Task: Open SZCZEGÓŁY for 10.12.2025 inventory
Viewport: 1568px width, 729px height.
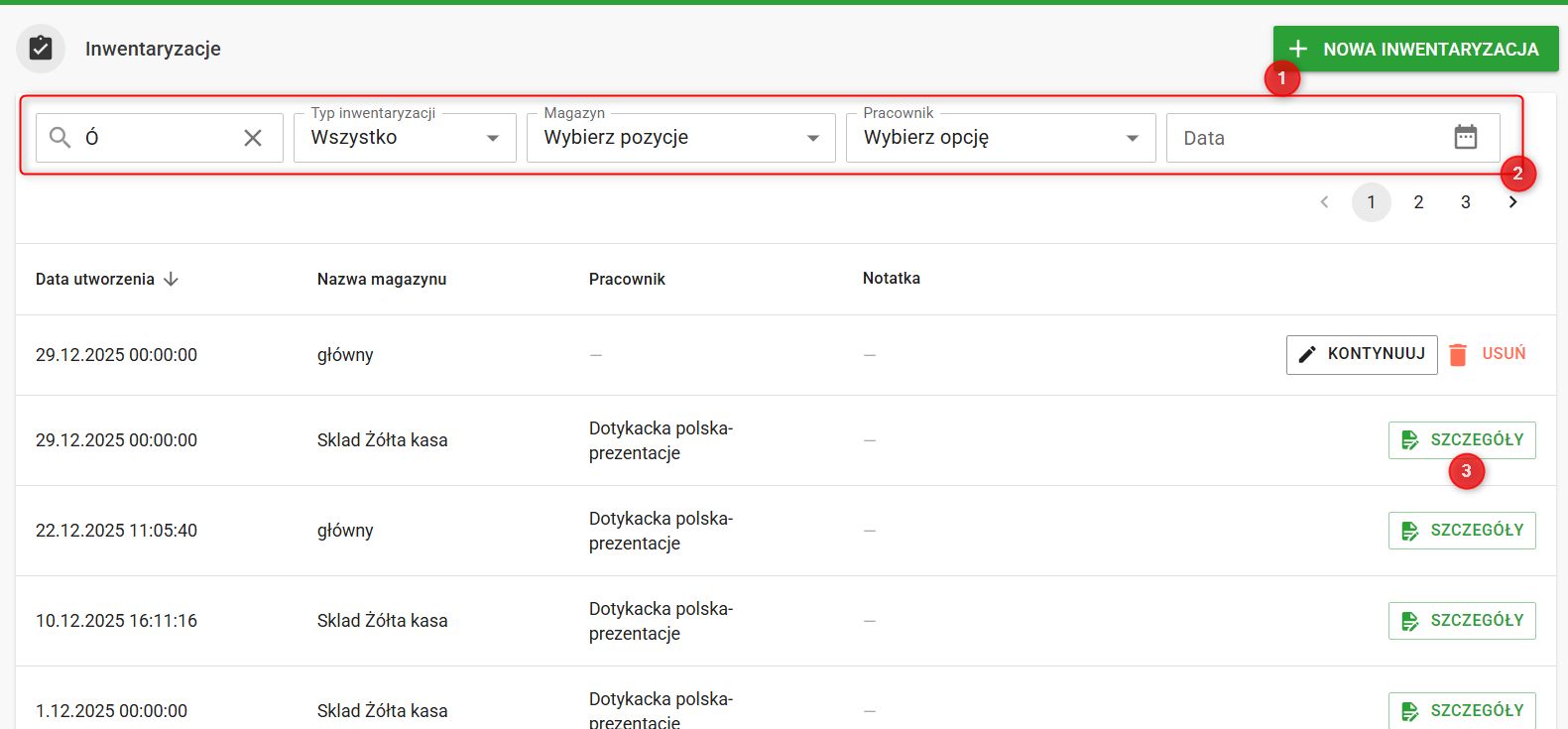Action: coord(1462,621)
